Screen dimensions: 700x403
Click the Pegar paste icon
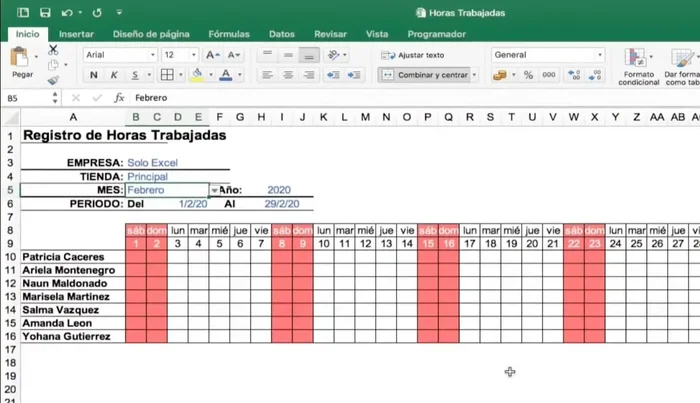19,57
